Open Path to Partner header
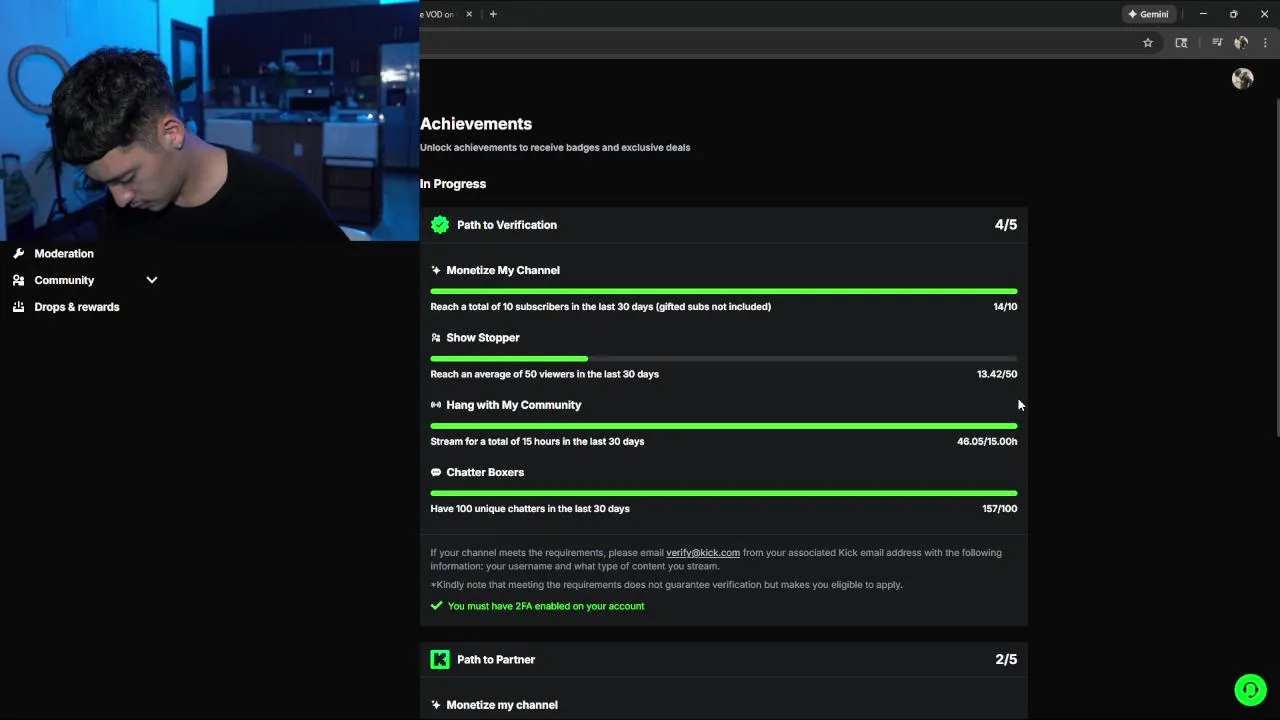 click(x=724, y=659)
